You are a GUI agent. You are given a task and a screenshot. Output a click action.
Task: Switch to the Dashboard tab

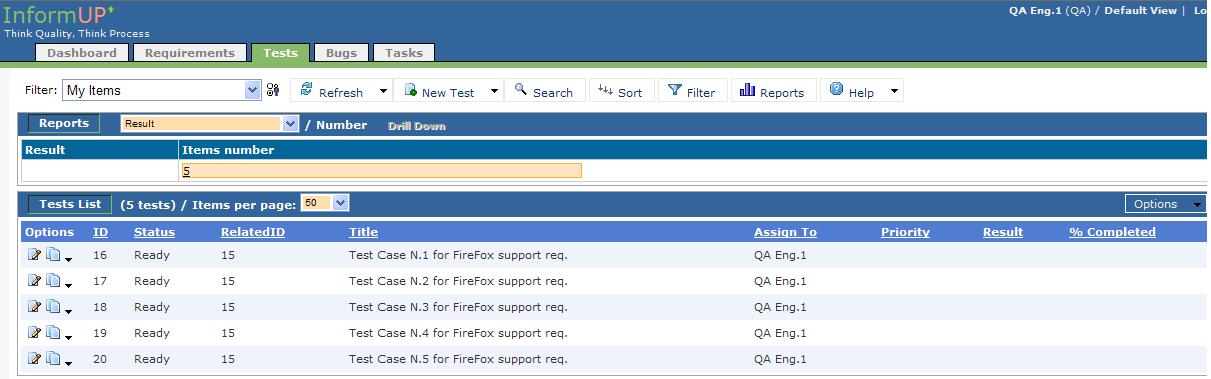(x=82, y=53)
